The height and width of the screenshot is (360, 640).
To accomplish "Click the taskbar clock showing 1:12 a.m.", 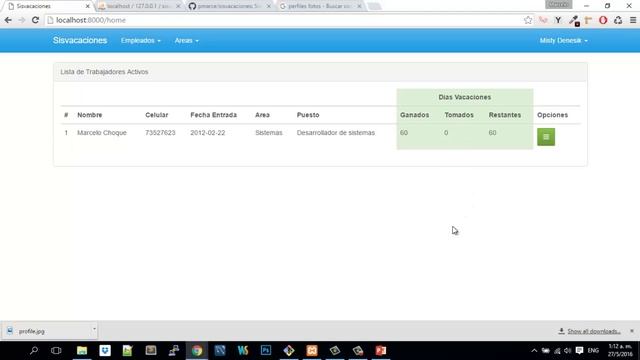I will [x=620, y=351].
